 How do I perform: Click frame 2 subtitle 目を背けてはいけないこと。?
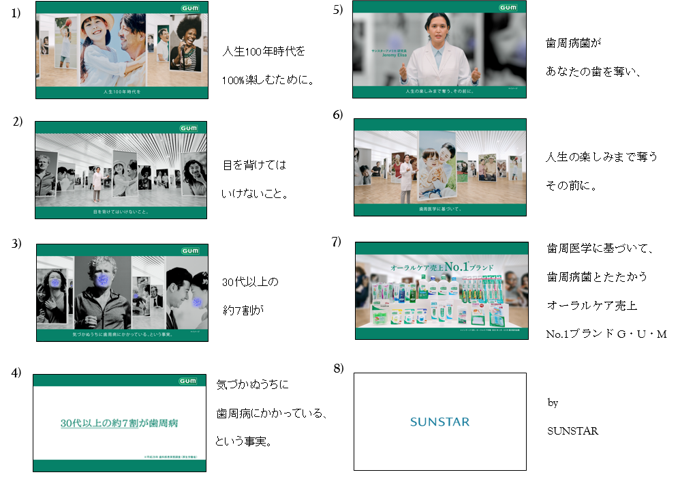121,212
